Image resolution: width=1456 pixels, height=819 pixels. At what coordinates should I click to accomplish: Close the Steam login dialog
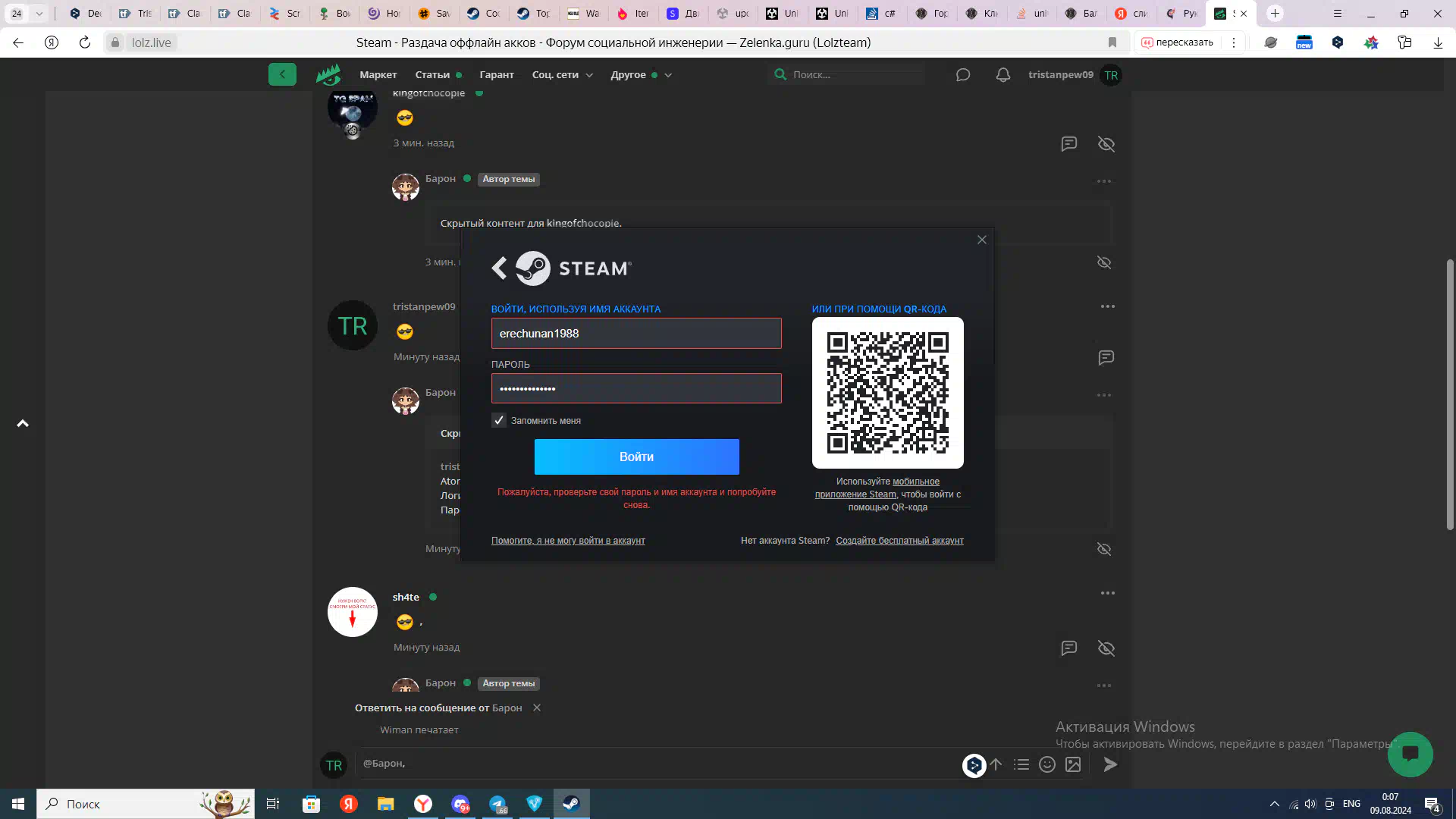(x=982, y=240)
